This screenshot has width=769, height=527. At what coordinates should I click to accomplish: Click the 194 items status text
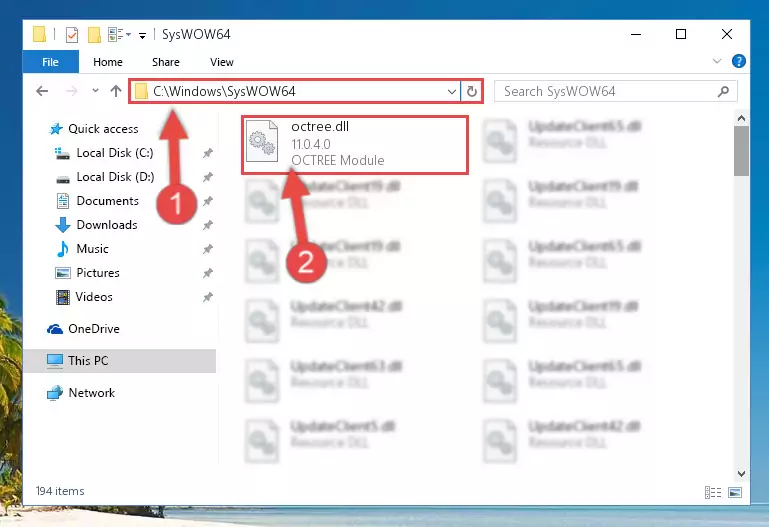pyautogui.click(x=60, y=491)
